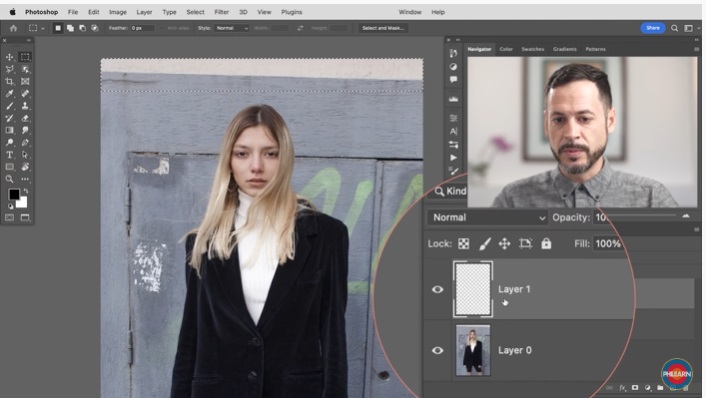Switch to the Swatches tab
Image resolution: width=706 pixels, height=398 pixels.
(533, 49)
